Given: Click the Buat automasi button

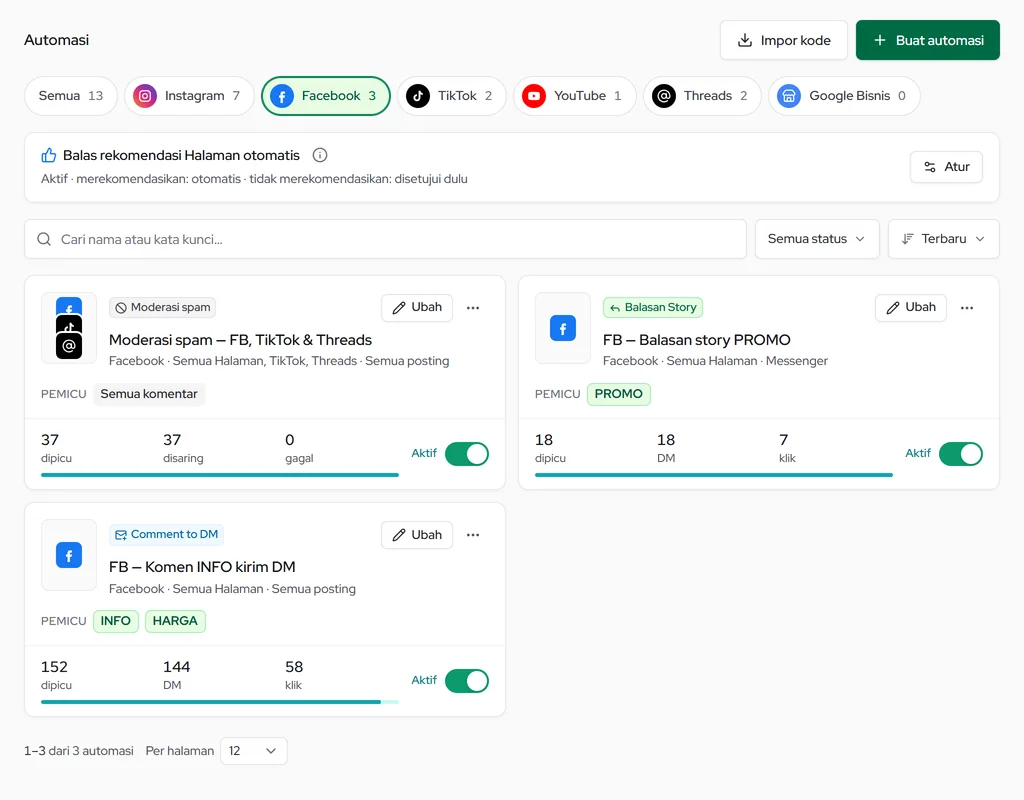Looking at the screenshot, I should [928, 40].
